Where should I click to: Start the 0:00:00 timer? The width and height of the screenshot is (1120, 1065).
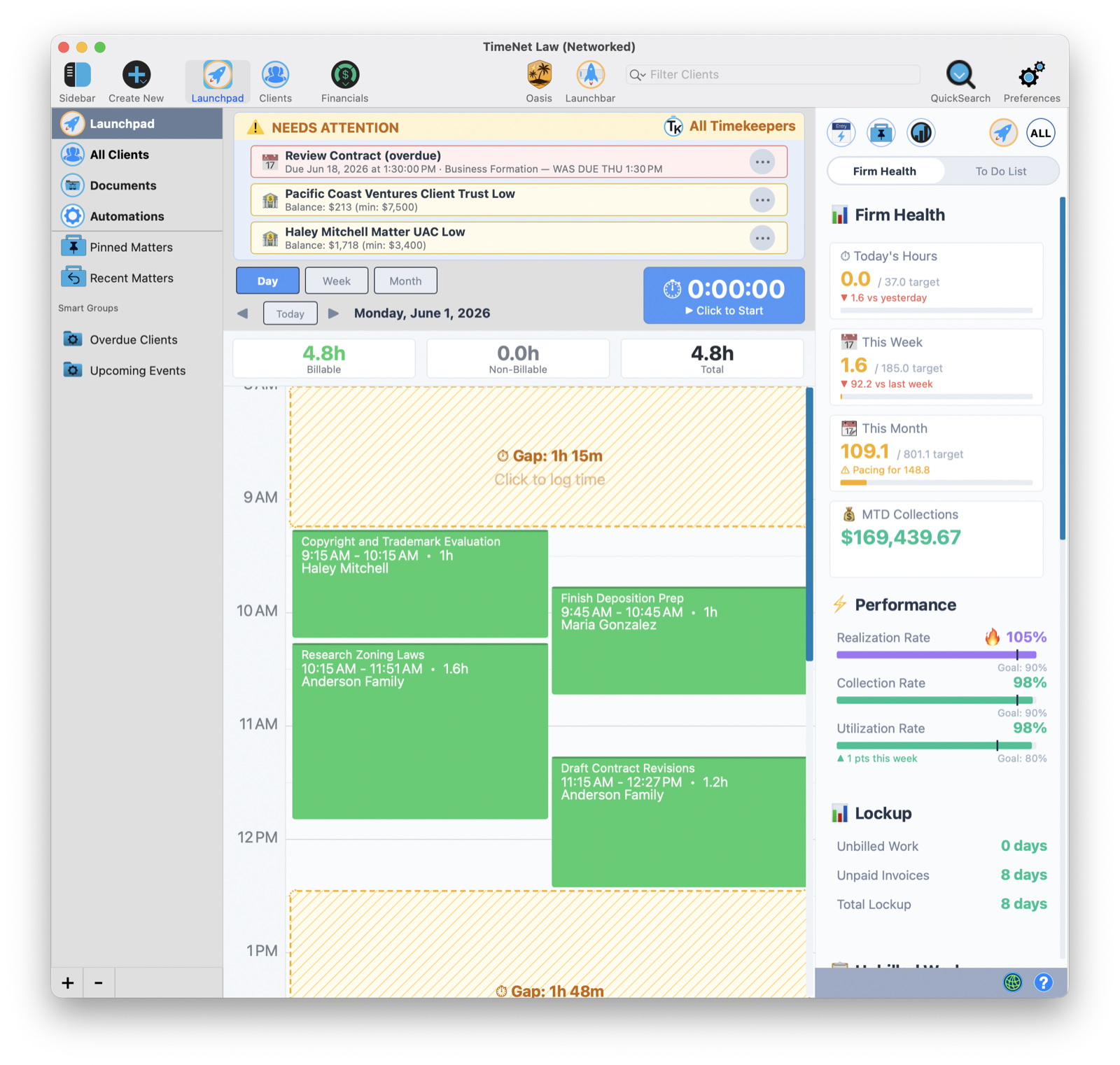pyautogui.click(x=724, y=295)
